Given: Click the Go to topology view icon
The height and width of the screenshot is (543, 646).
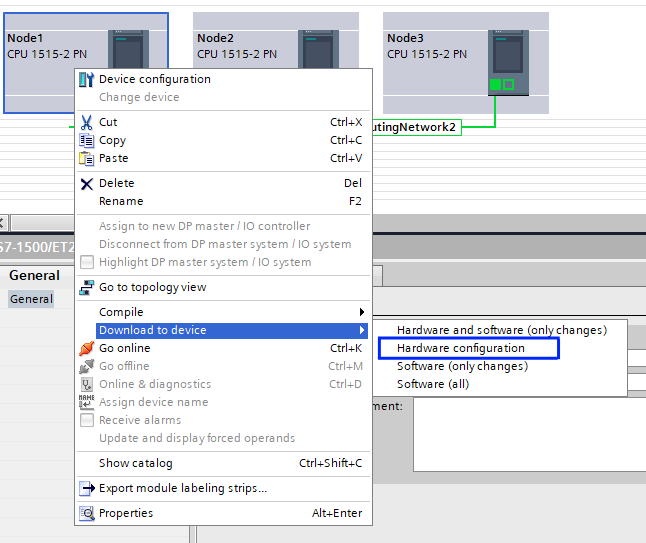Looking at the screenshot, I should tap(87, 287).
